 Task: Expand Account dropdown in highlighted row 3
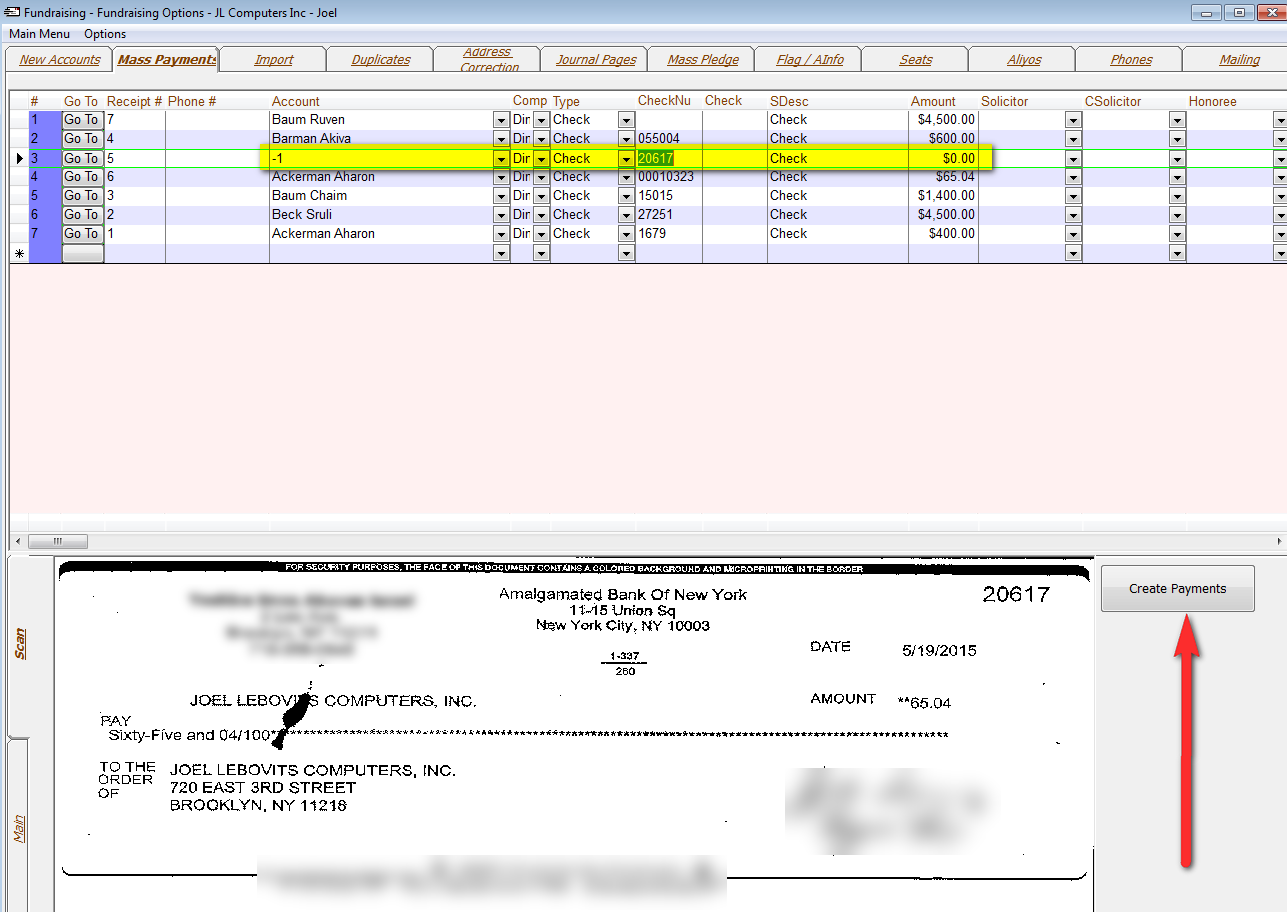pyautogui.click(x=501, y=159)
